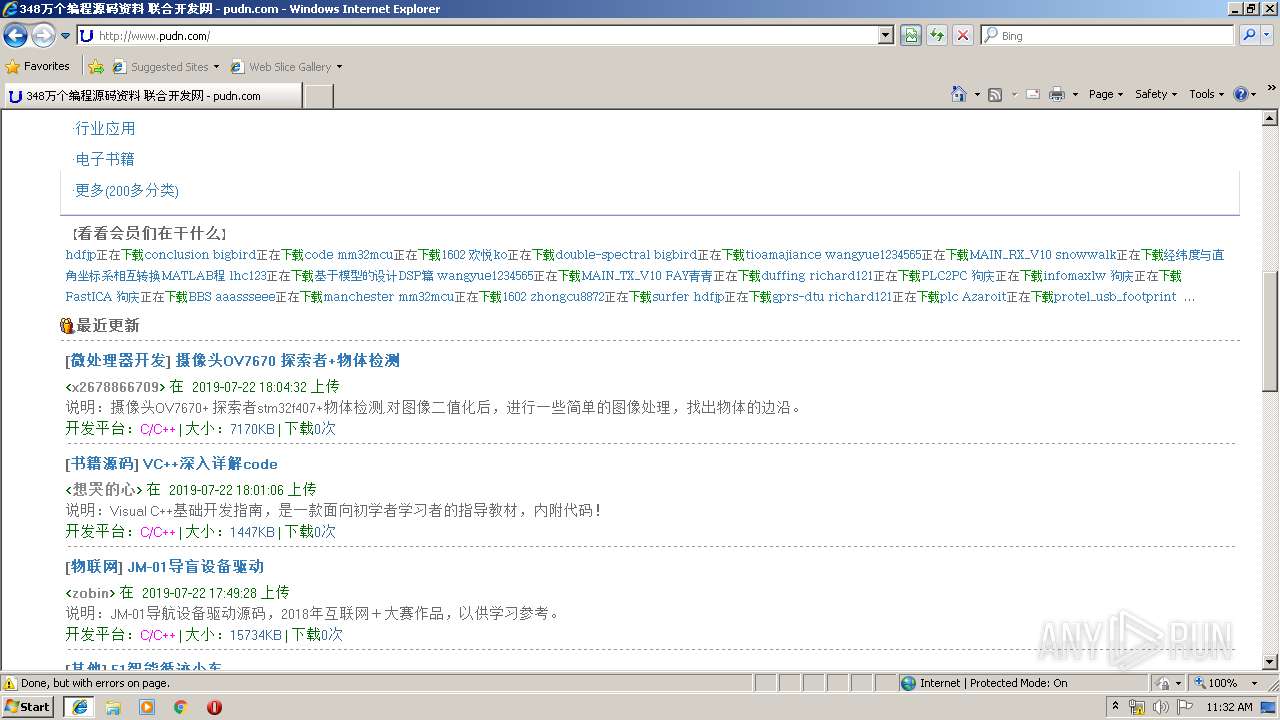The width and height of the screenshot is (1280, 720).
Task: Click the conclusion download link
Action: (x=177, y=255)
